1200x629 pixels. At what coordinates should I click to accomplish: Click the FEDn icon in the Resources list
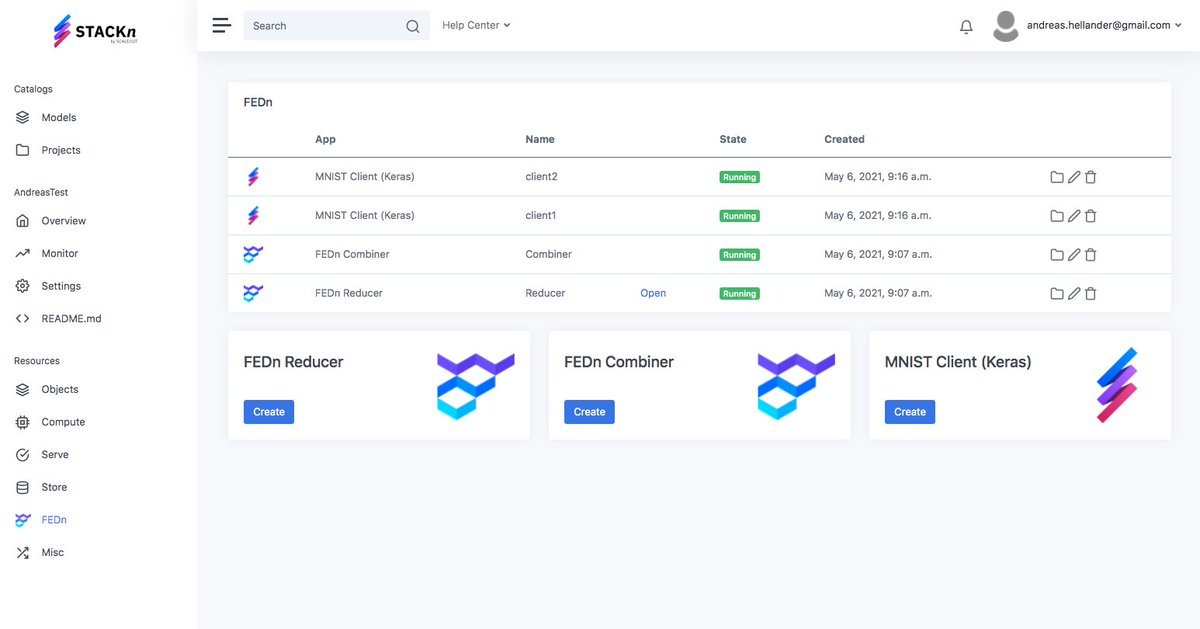(24, 519)
